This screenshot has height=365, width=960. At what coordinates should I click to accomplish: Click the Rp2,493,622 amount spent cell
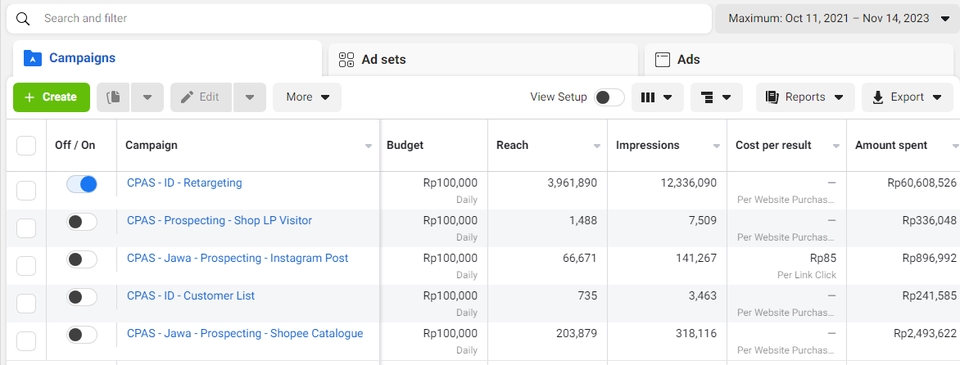925,334
